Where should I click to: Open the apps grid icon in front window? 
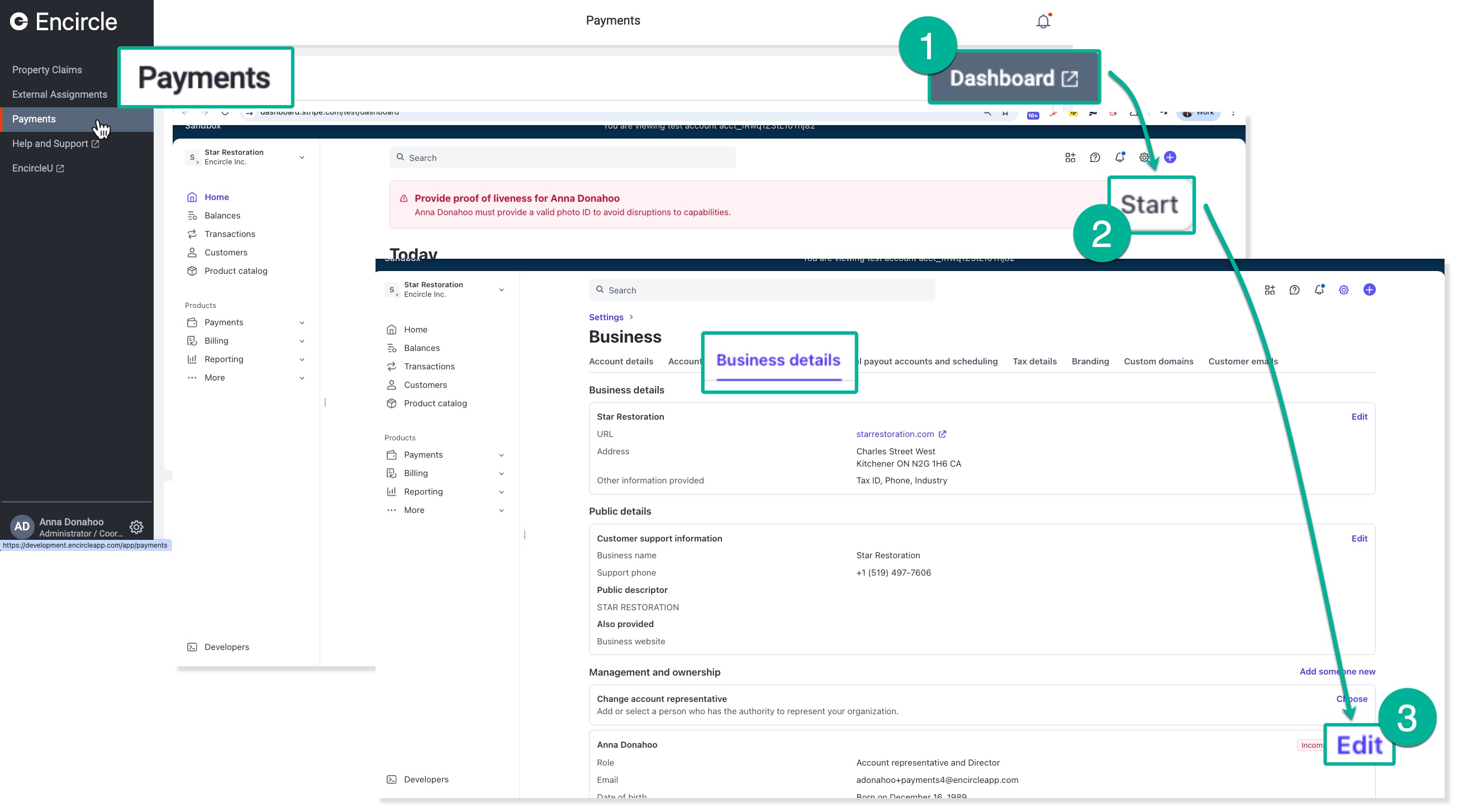1270,290
